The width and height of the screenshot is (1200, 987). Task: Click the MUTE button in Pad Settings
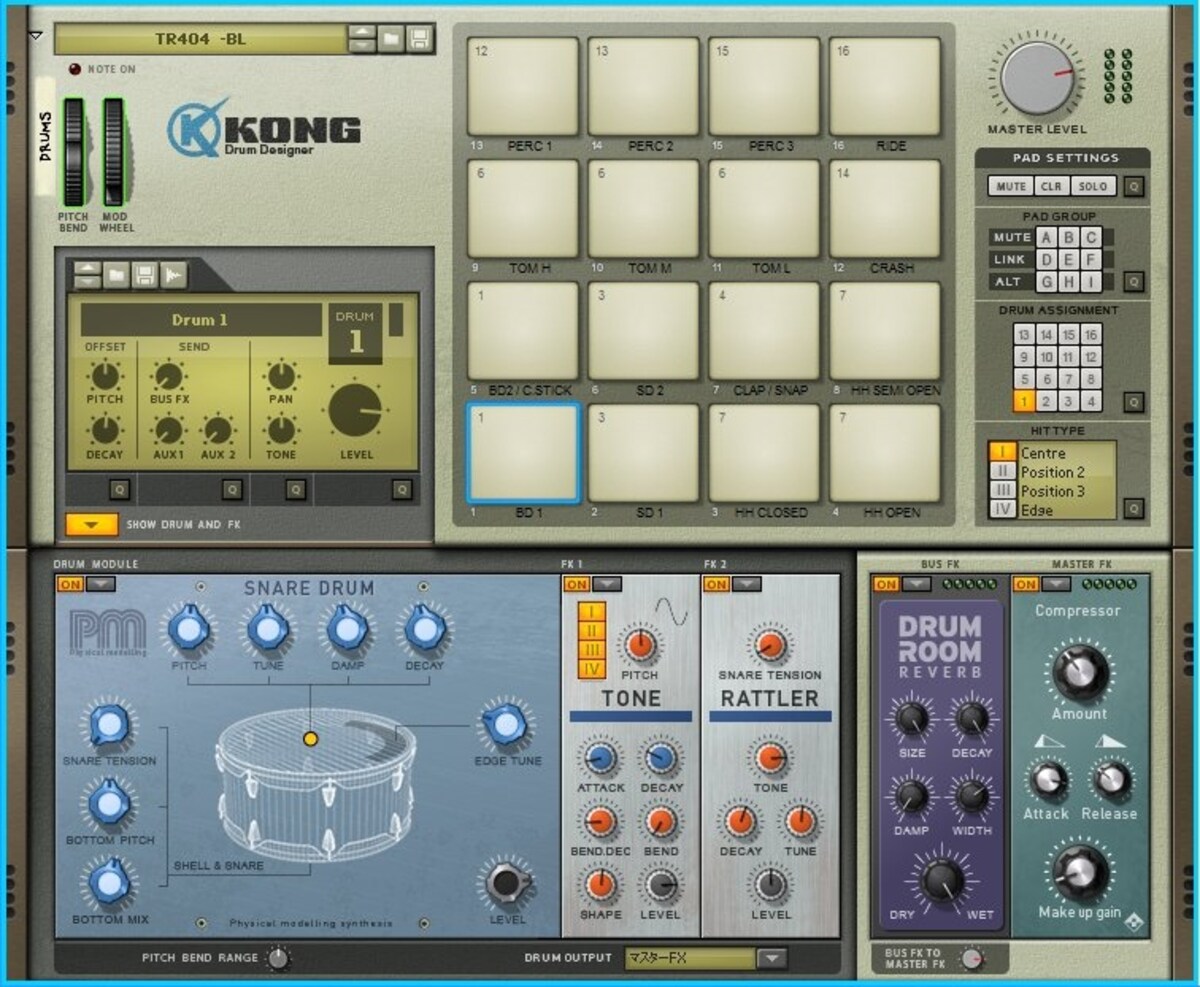tap(1011, 186)
